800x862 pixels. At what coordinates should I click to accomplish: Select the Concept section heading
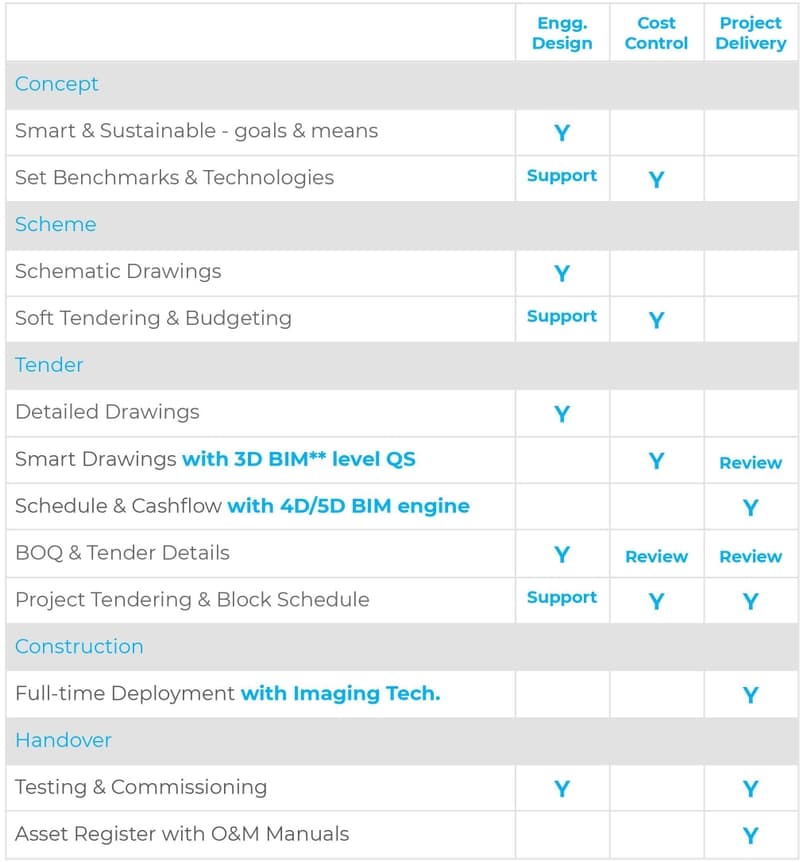[x=57, y=84]
